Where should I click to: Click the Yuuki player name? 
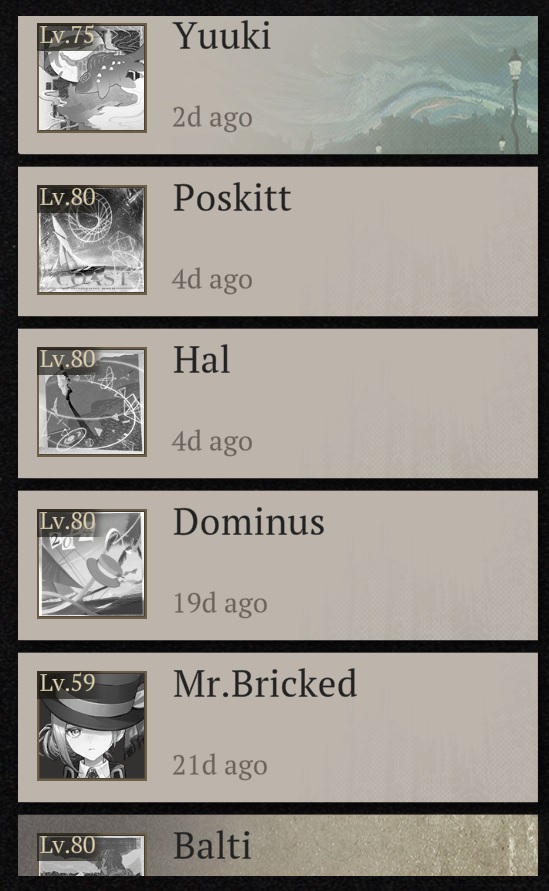pos(222,36)
